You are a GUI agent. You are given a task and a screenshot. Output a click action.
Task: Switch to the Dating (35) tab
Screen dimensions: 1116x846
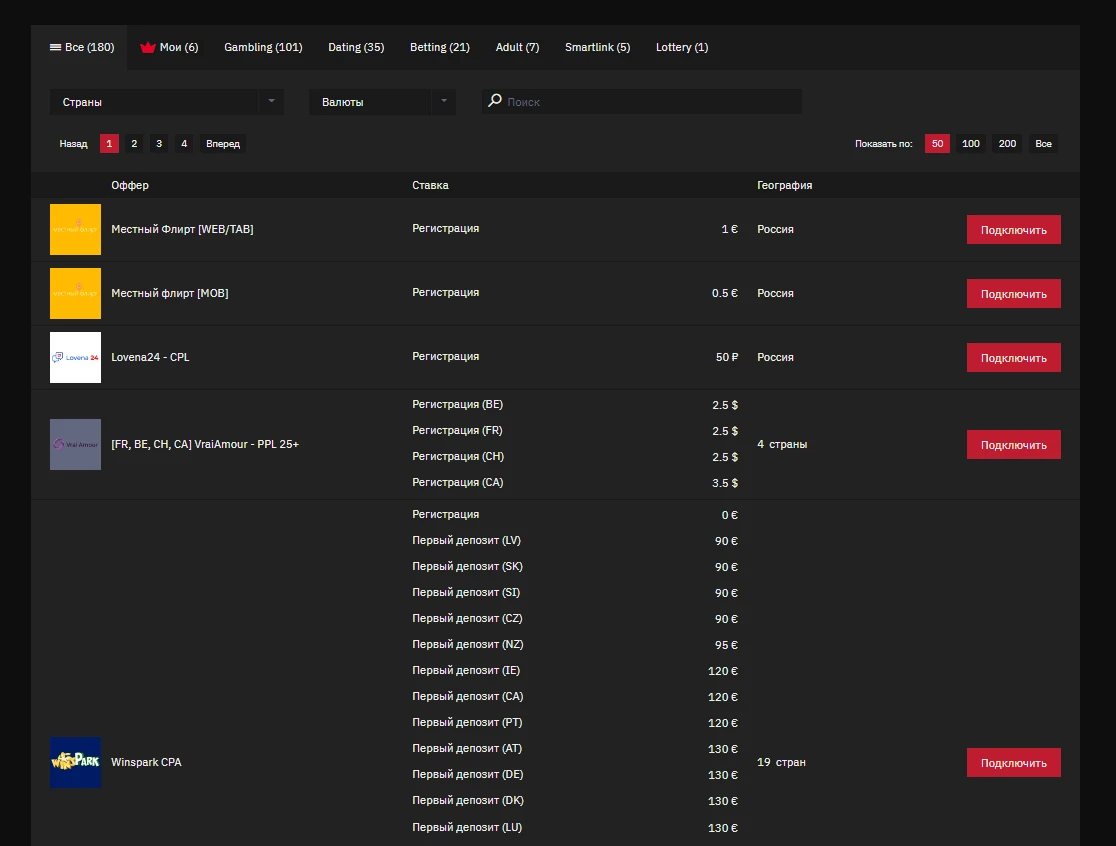(x=356, y=47)
